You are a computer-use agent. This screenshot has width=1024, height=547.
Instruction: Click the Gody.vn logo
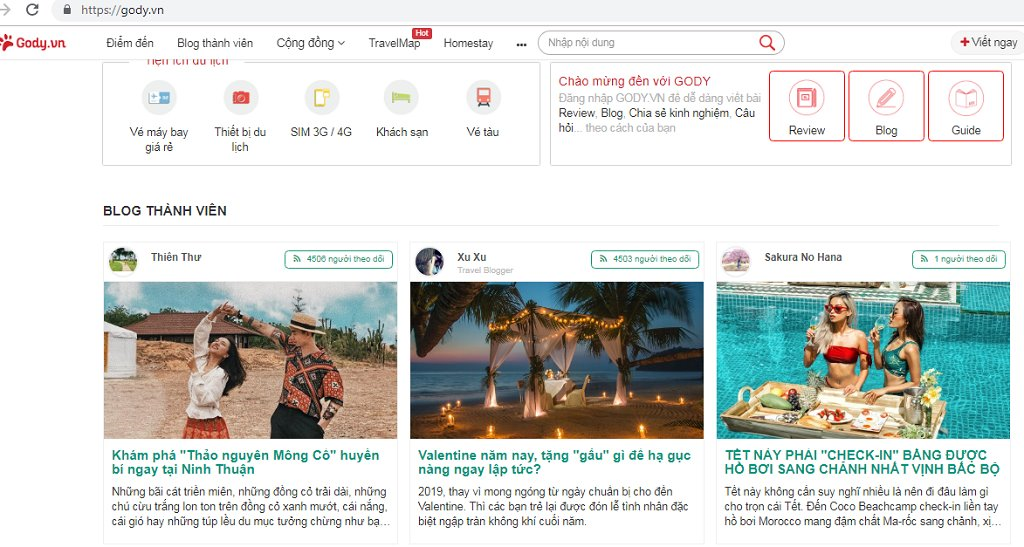pos(33,43)
